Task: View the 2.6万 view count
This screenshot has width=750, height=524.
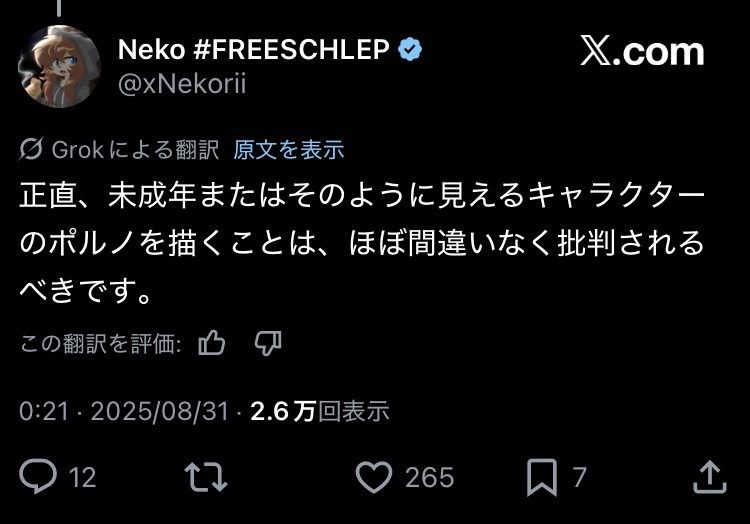Action: pos(319,411)
